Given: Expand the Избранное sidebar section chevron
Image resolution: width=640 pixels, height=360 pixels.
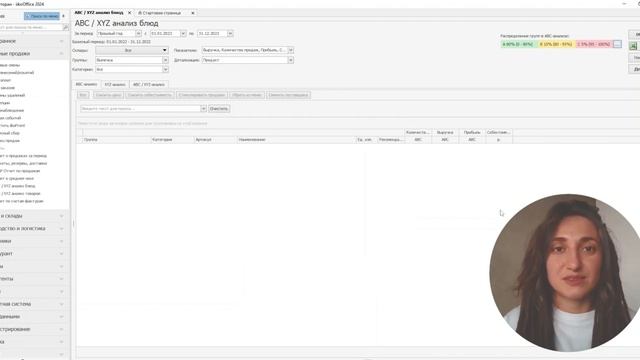Looking at the screenshot, I should (x=62, y=41).
